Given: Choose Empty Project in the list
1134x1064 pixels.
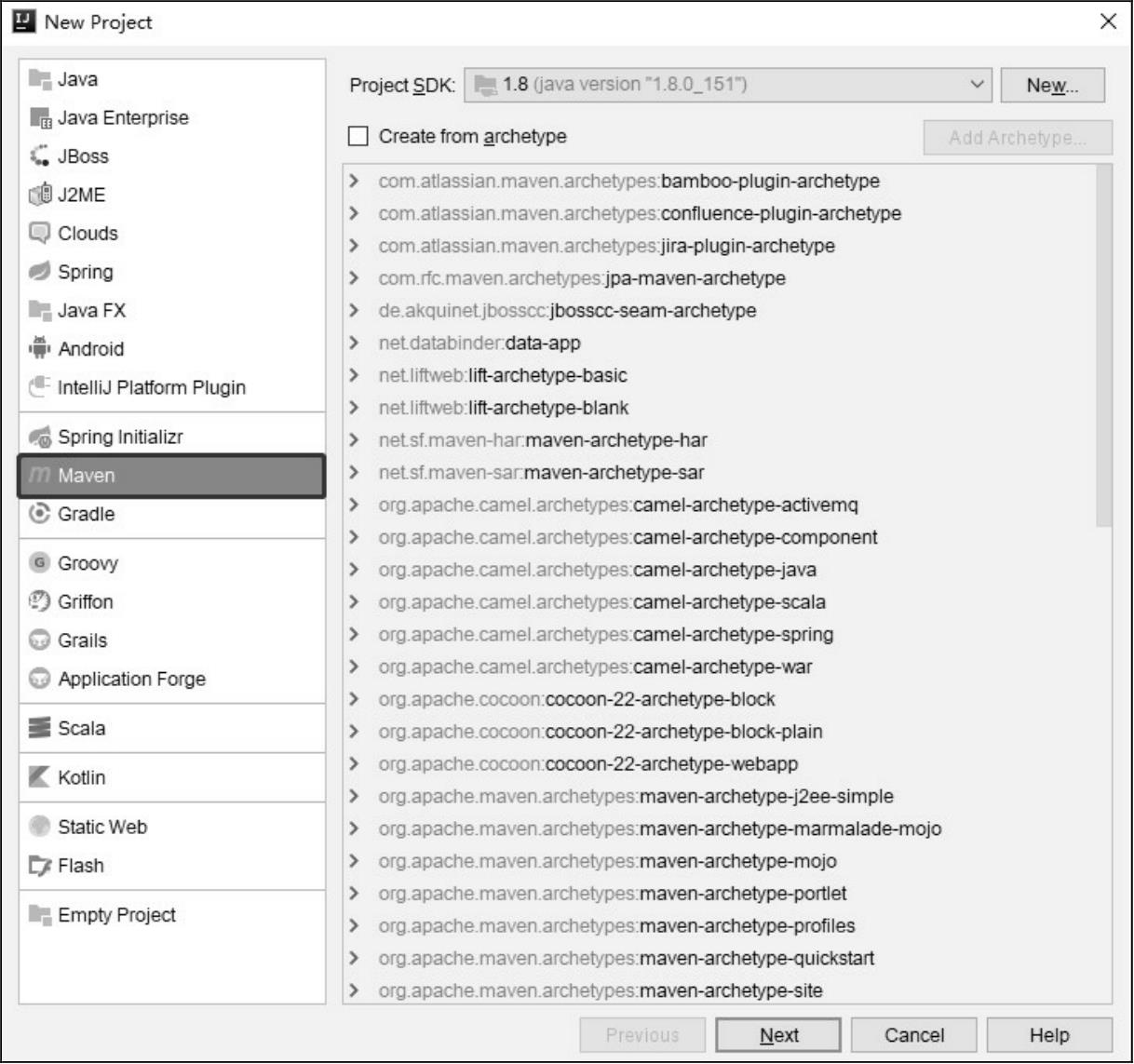Looking at the screenshot, I should 116,915.
